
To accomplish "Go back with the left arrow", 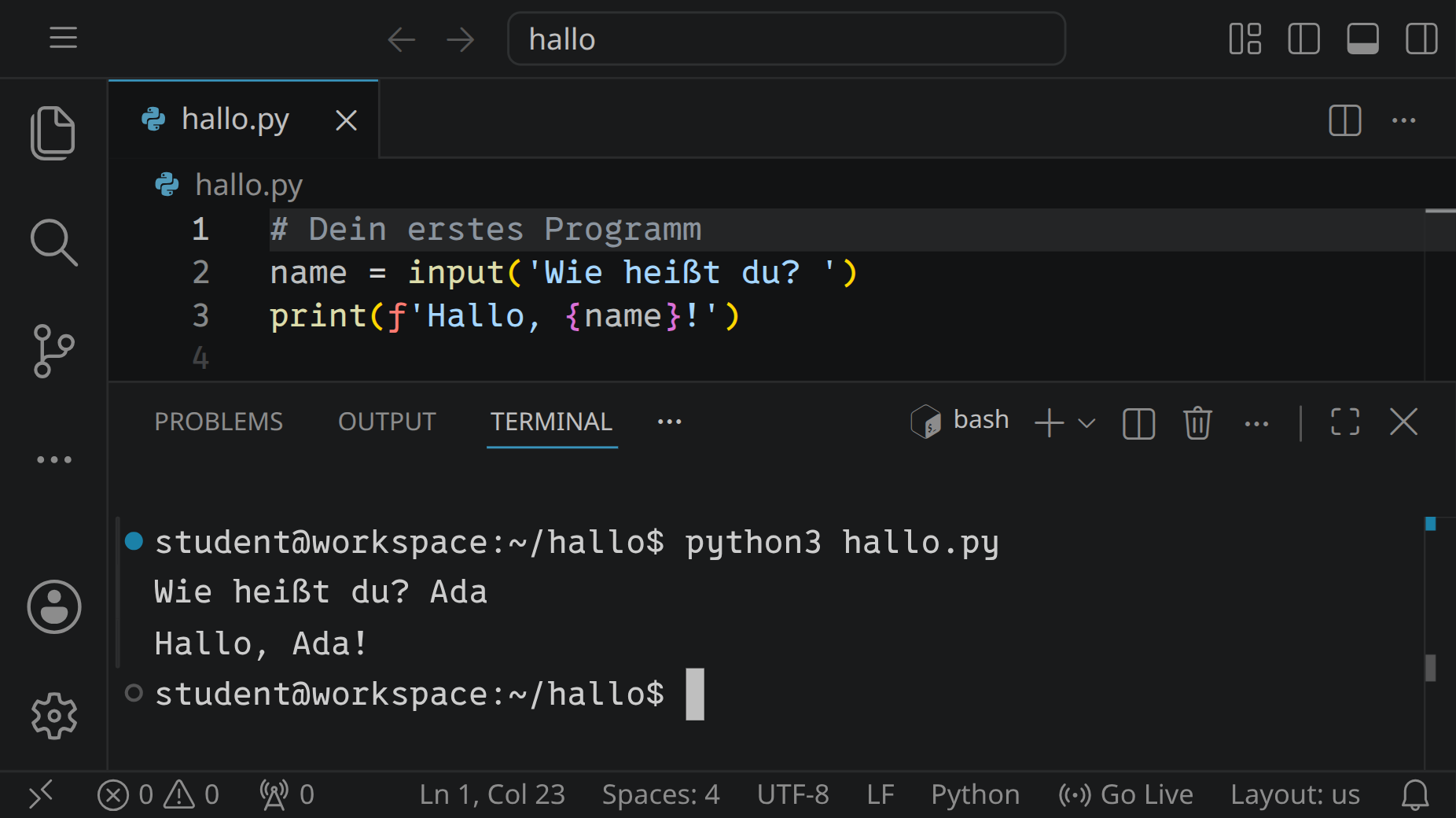I will pyautogui.click(x=401, y=39).
